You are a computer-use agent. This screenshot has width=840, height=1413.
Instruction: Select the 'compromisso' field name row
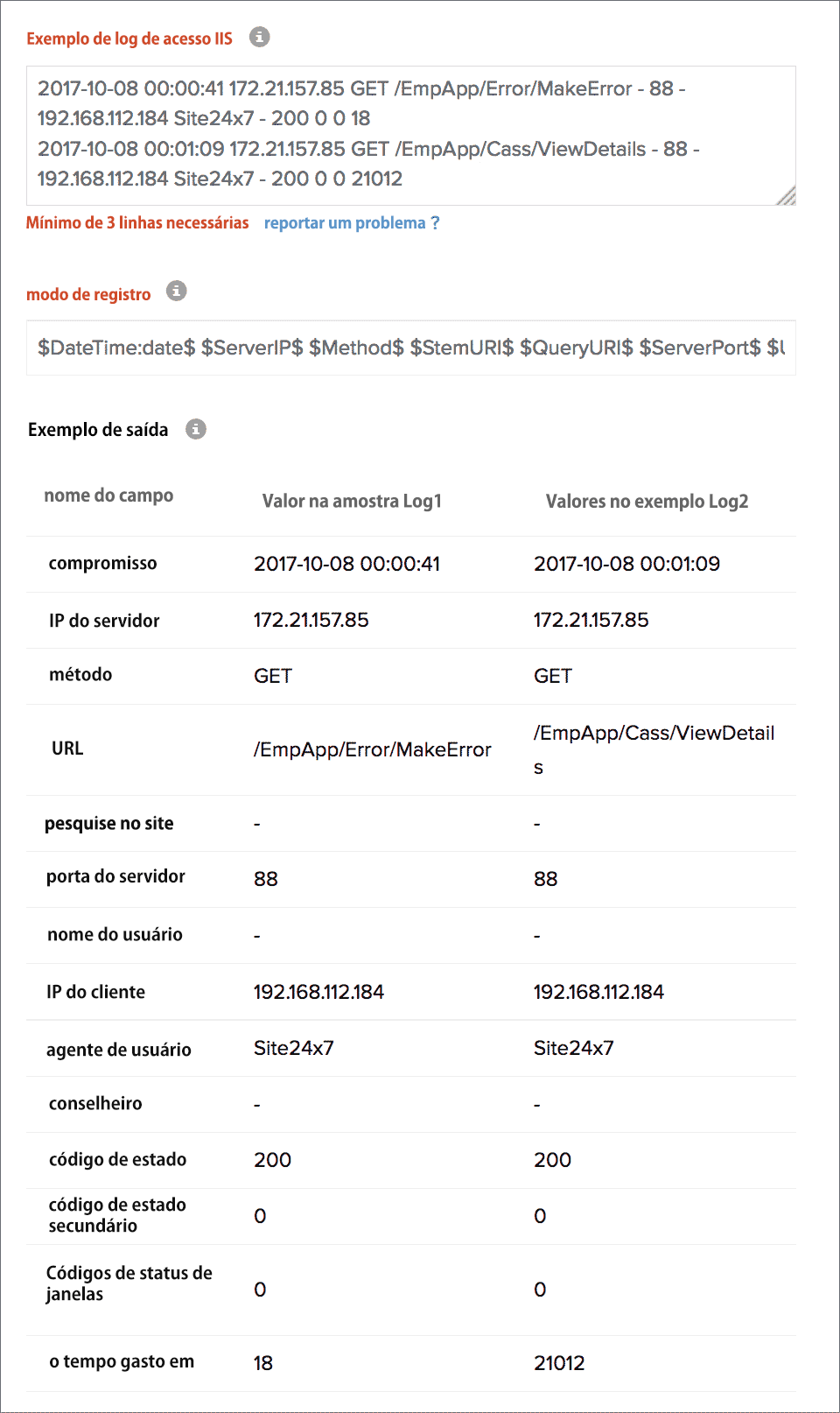102,563
